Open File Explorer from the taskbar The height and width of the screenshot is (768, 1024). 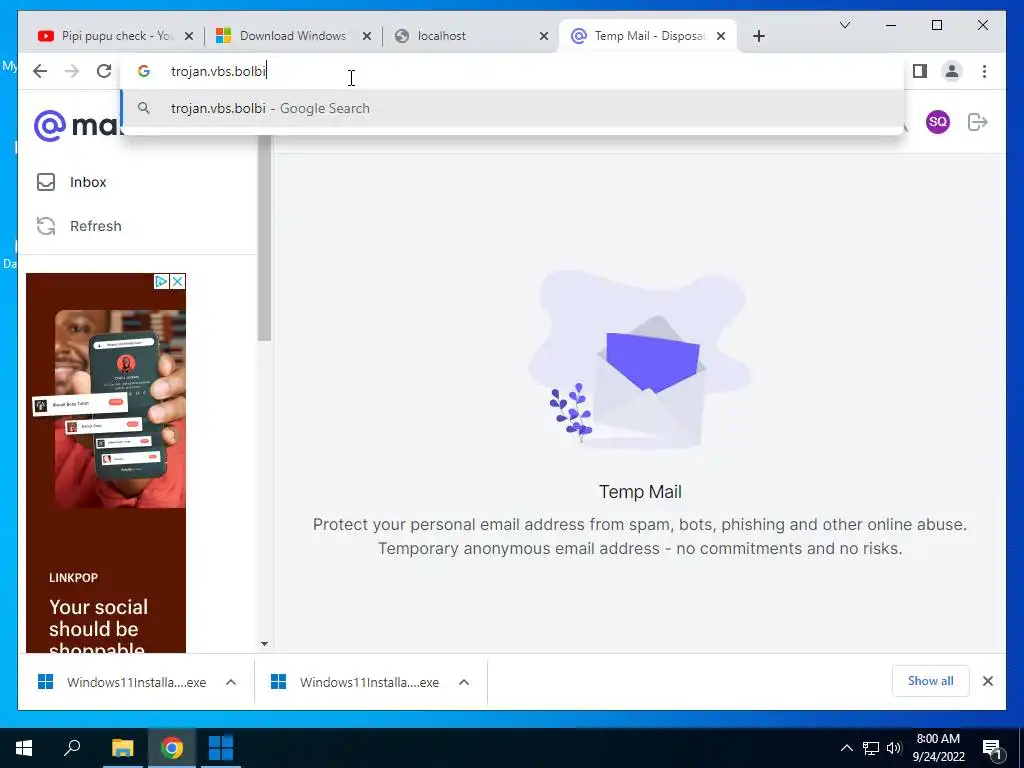(x=122, y=748)
